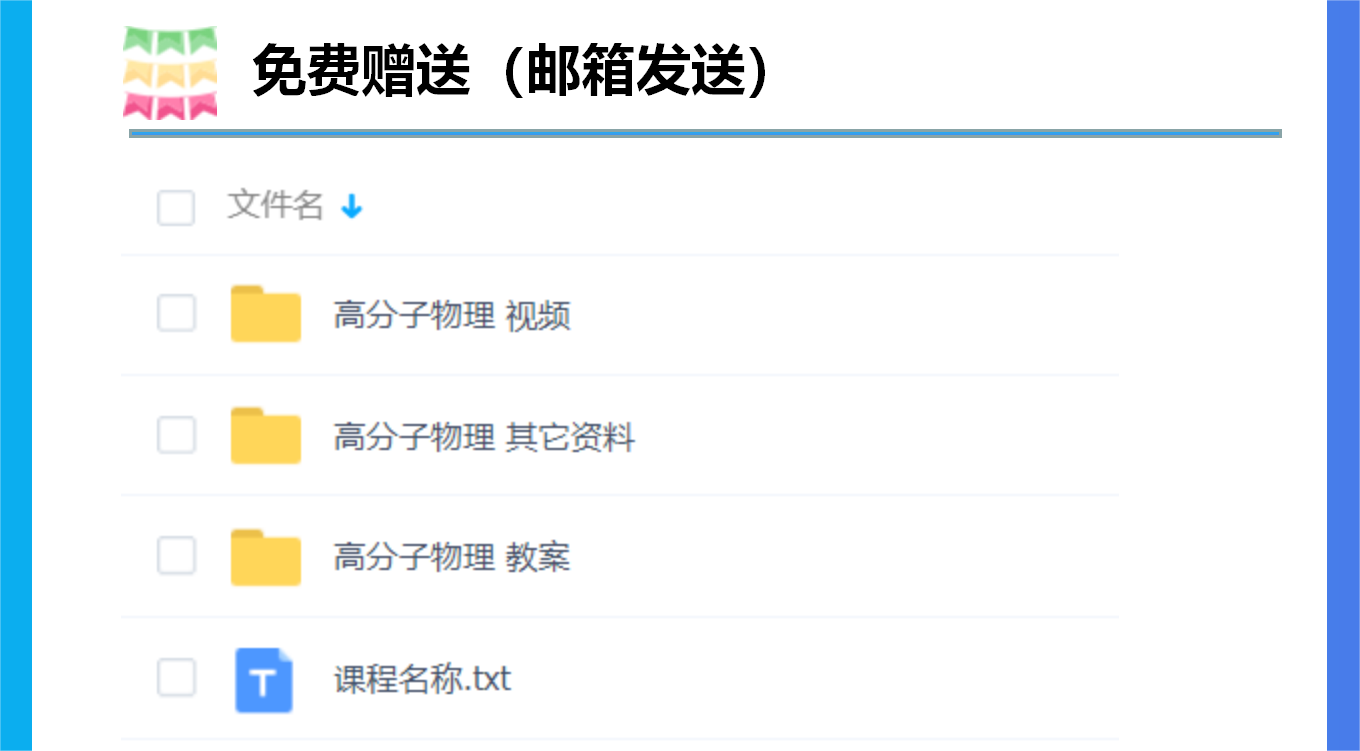Open the 高分子物理 视频 folder name
Viewport: 1360px width, 751px height.
pos(452,316)
